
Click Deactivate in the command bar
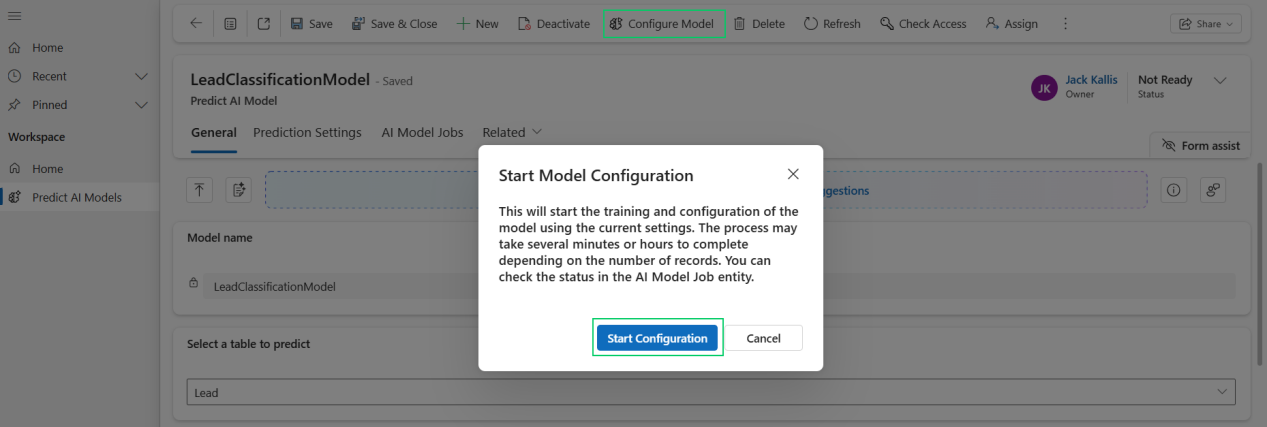point(554,24)
